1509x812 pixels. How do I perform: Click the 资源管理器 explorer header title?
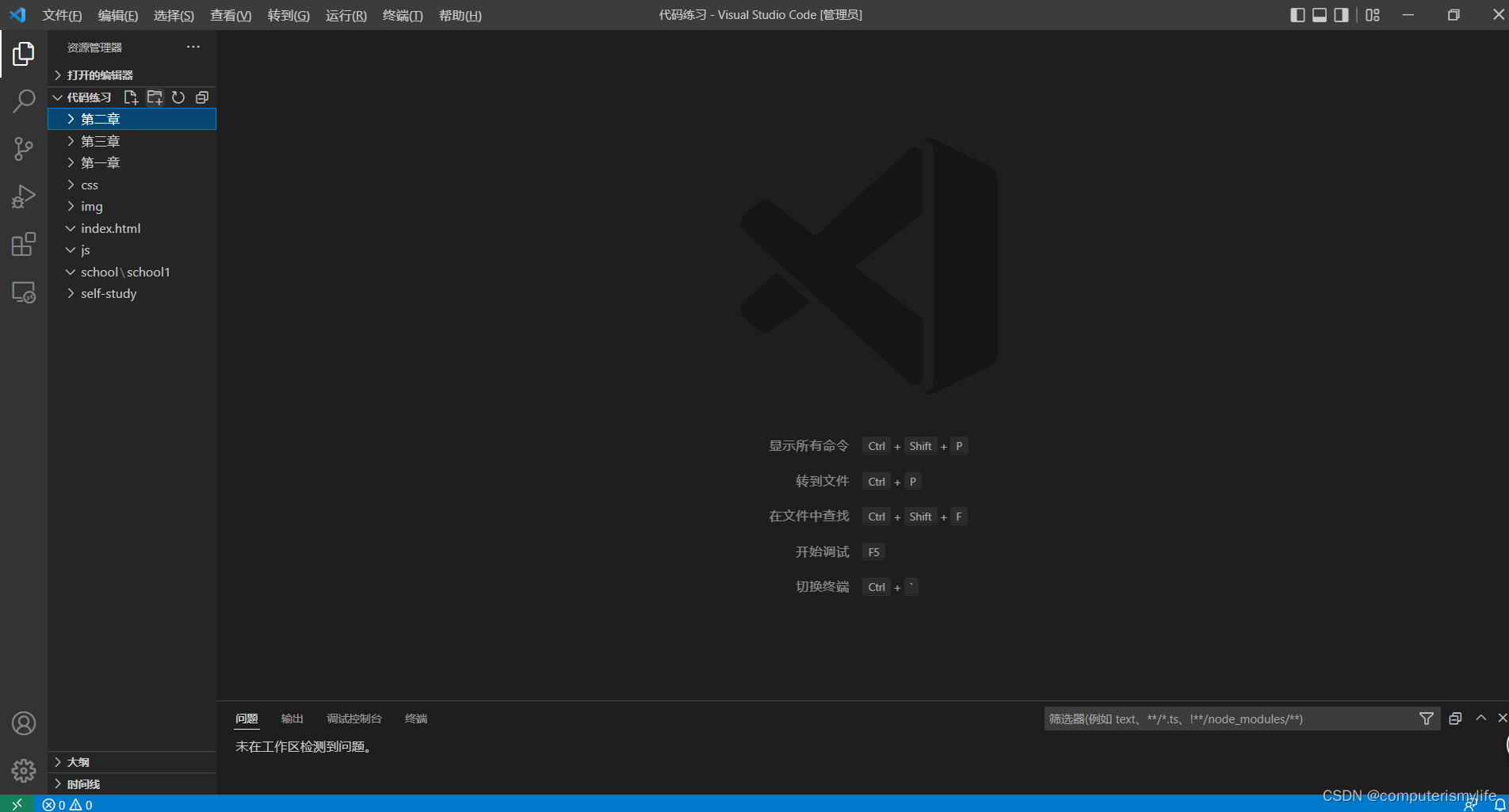click(94, 48)
